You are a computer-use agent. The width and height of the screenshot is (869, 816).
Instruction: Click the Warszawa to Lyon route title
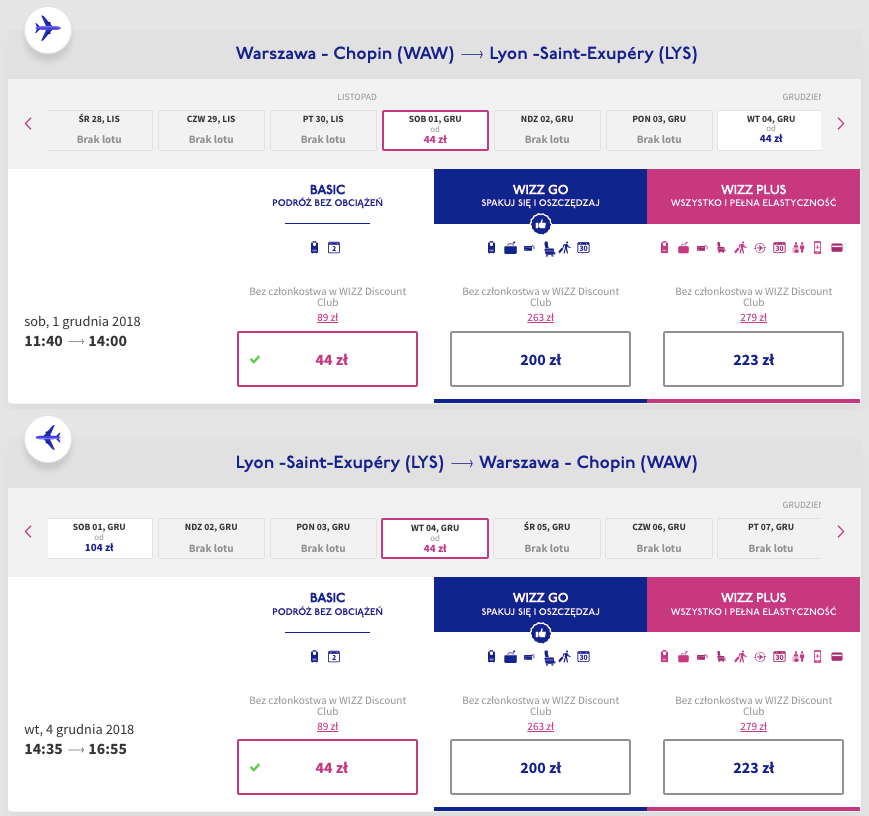pos(467,53)
